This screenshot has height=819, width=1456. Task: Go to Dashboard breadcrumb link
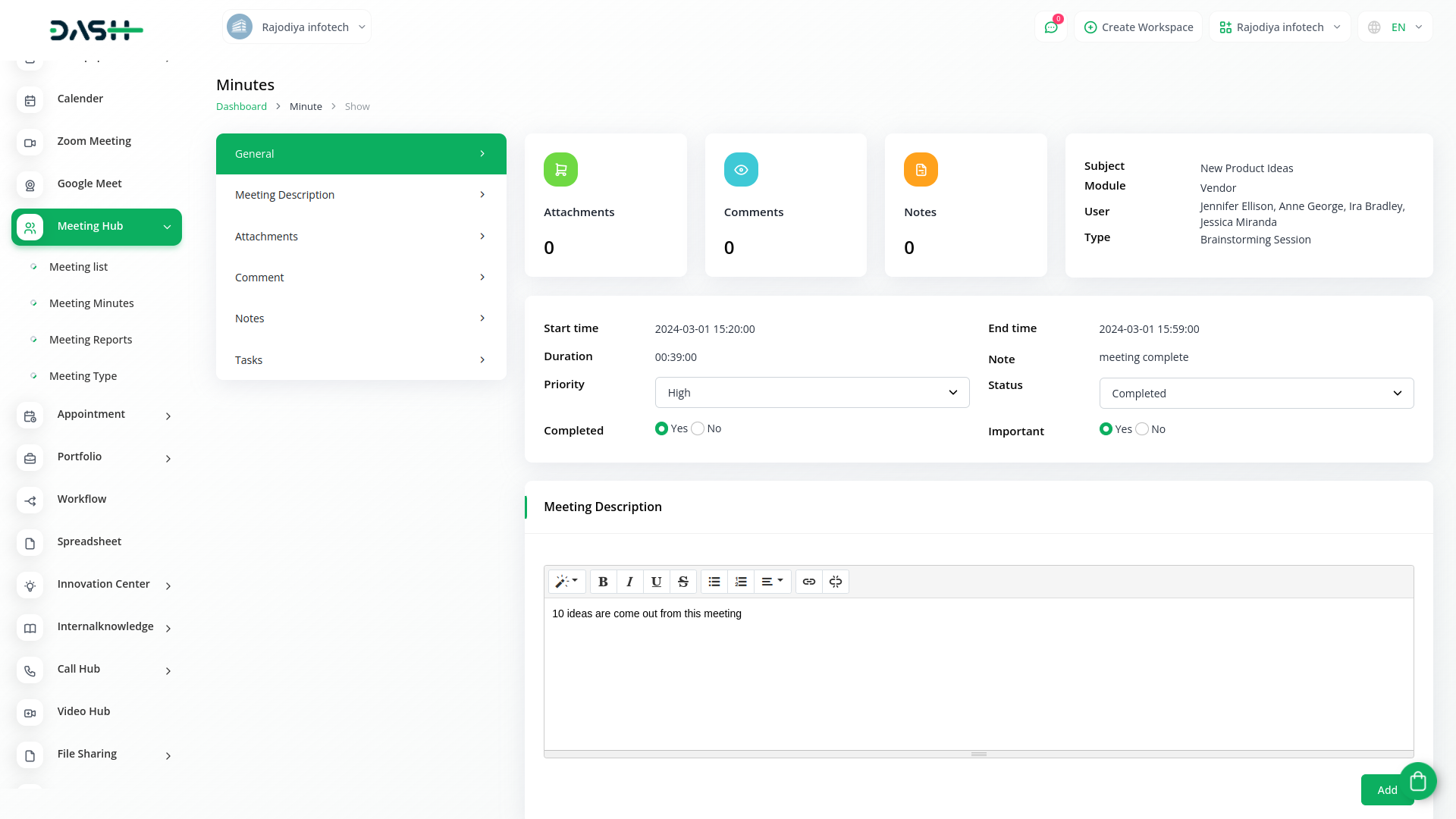(x=241, y=107)
